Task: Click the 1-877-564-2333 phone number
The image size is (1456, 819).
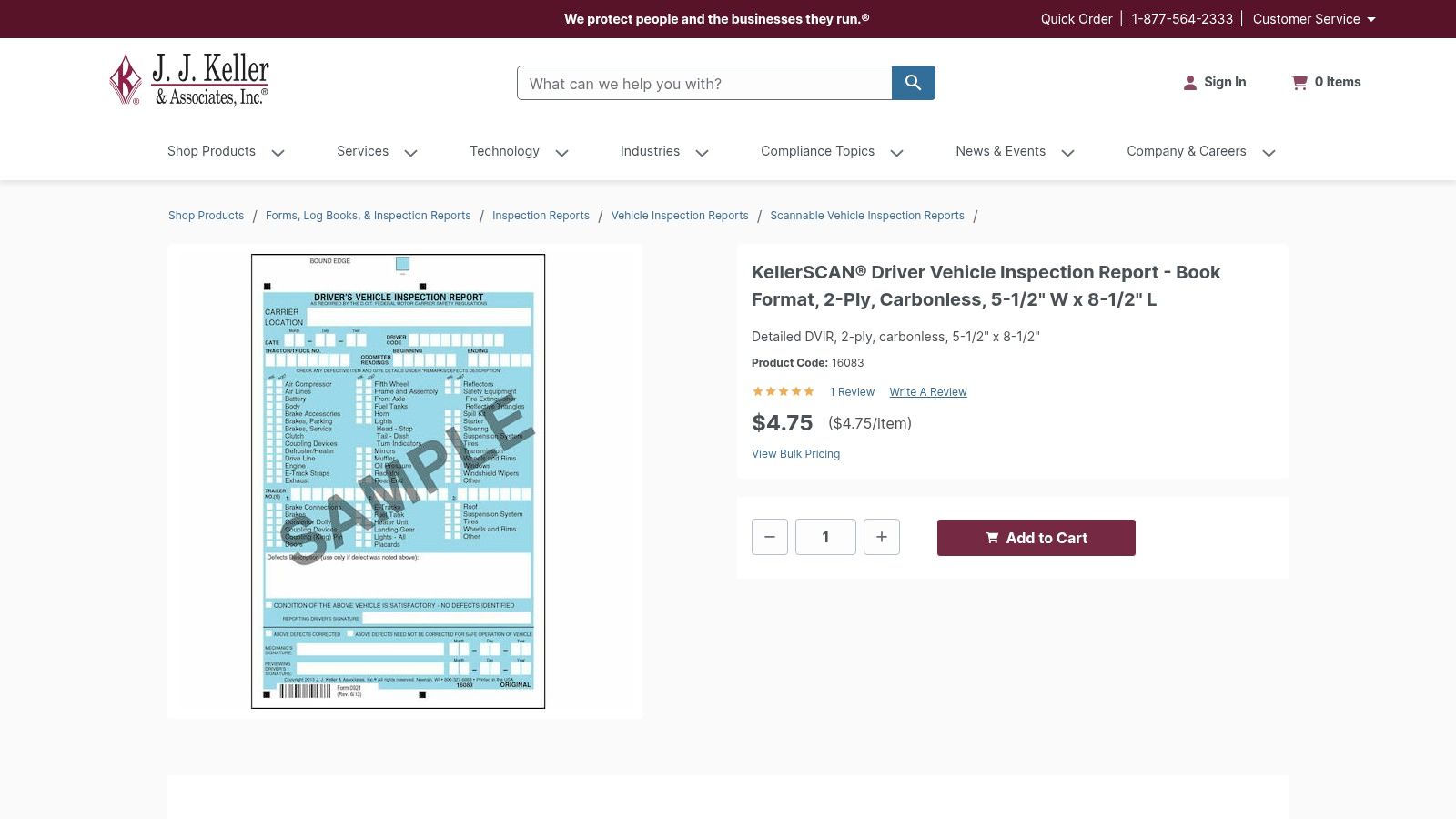Action: (1182, 19)
